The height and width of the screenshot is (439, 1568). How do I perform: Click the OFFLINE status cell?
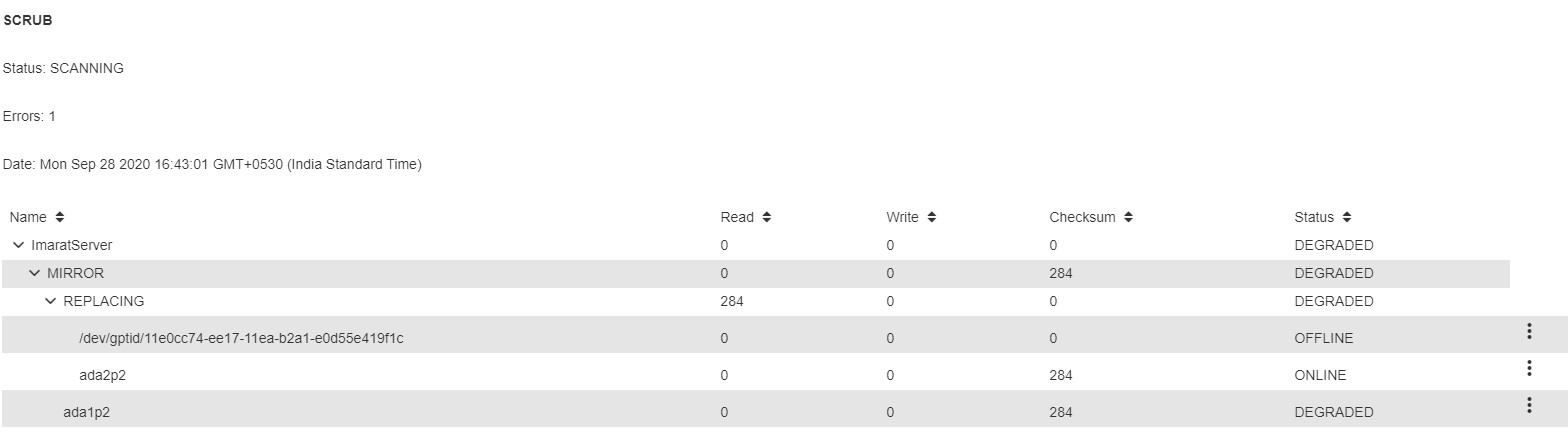(x=1323, y=338)
